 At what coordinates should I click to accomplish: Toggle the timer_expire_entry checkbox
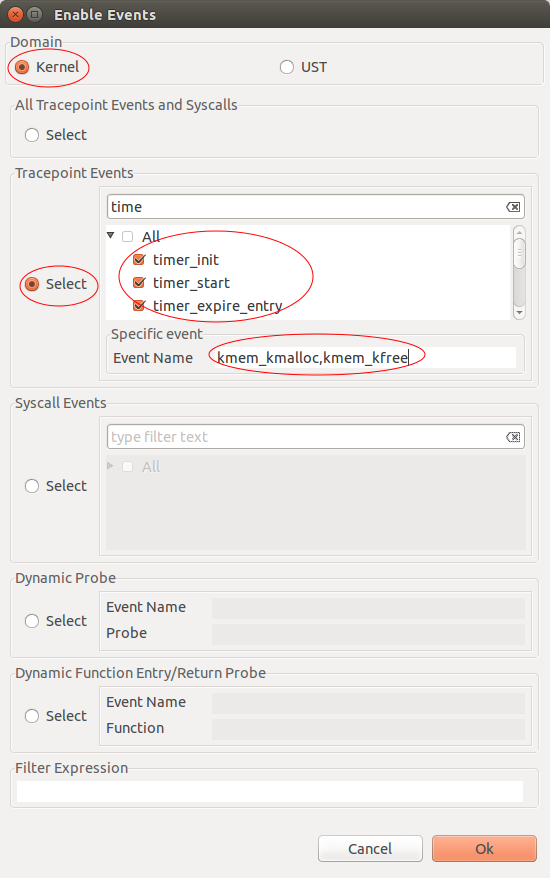click(139, 306)
